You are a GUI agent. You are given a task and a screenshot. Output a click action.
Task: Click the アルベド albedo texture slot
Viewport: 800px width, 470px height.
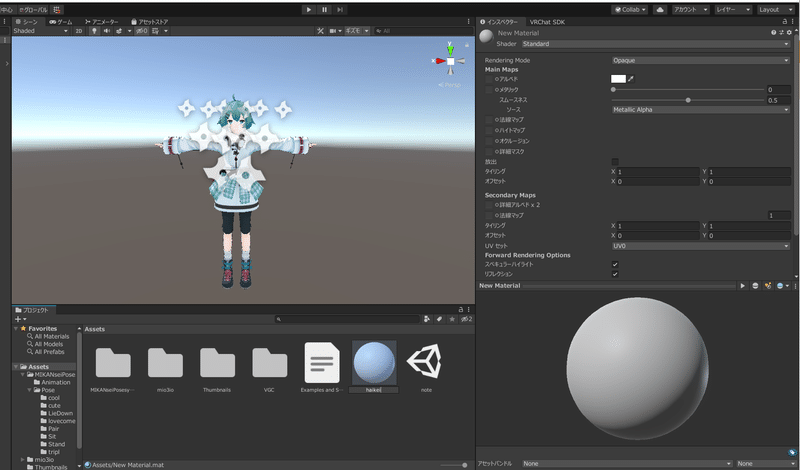[489, 79]
